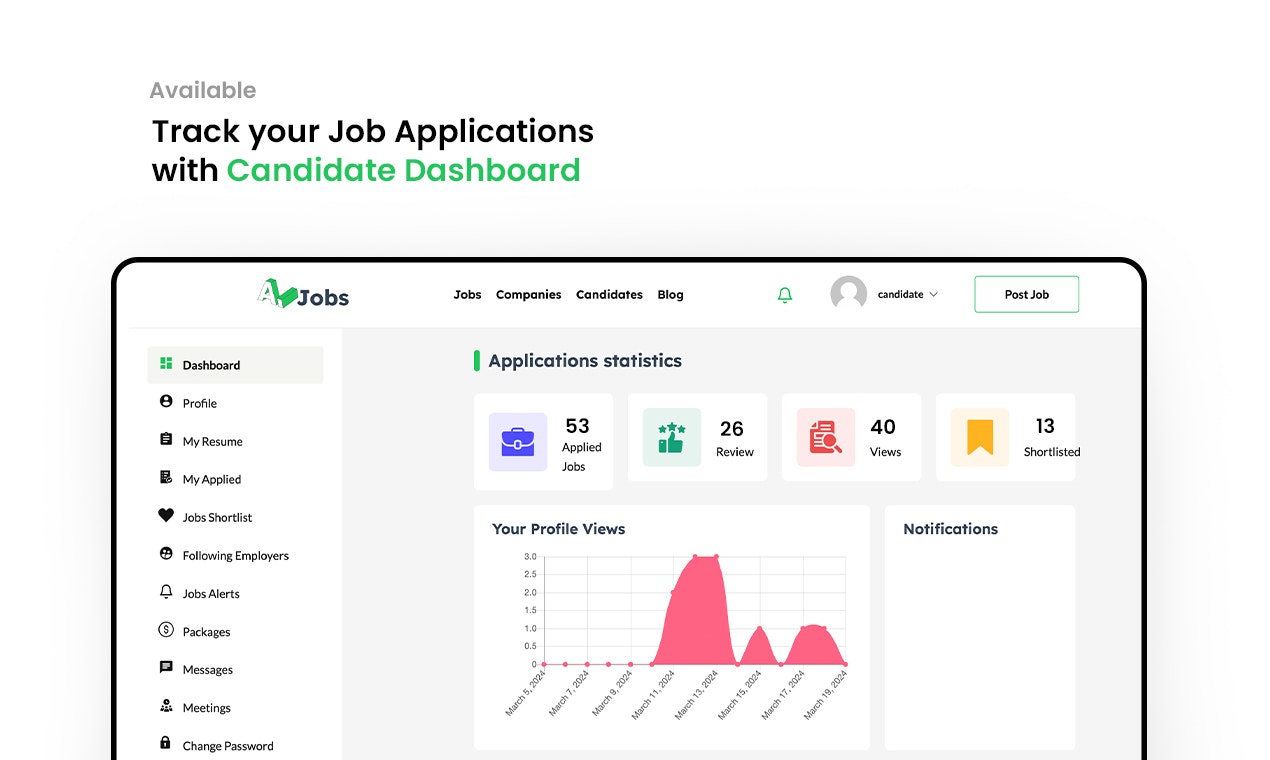The width and height of the screenshot is (1270, 760).
Task: Expand the candidate account dropdown
Action: pyautogui.click(x=908, y=295)
